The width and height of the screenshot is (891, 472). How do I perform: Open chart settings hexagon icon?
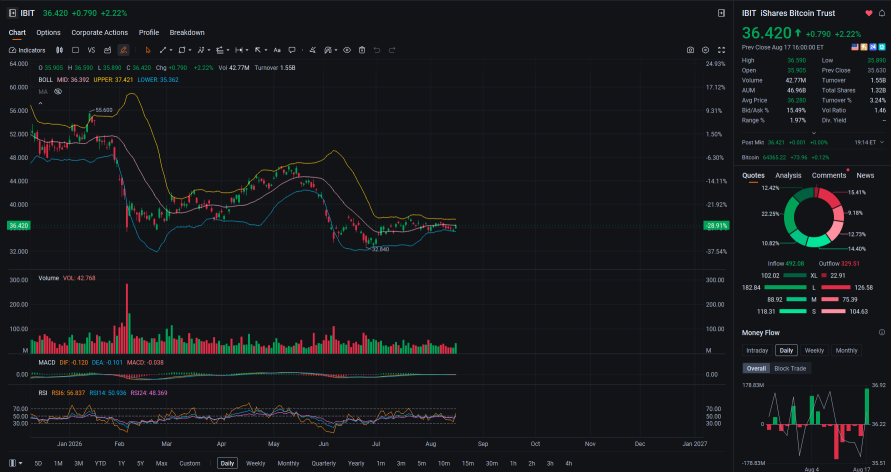point(706,50)
